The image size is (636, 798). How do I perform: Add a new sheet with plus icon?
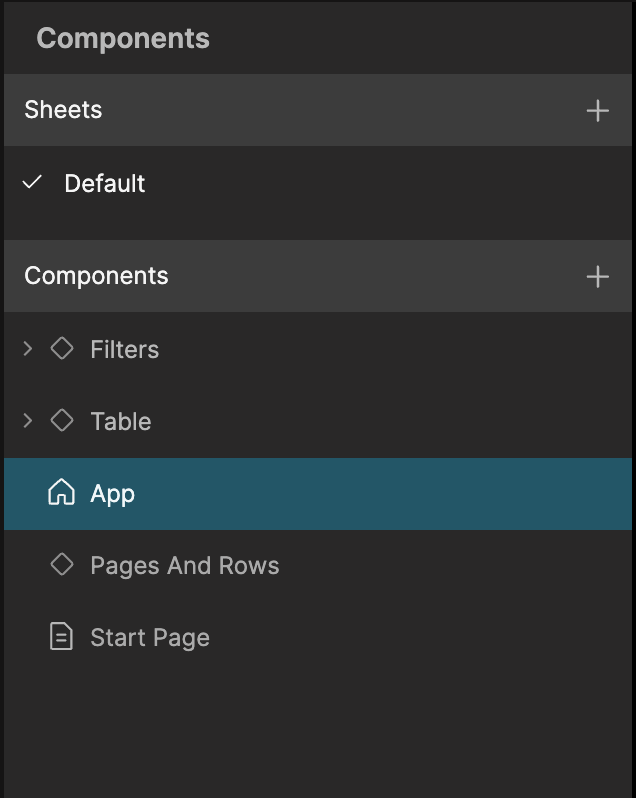click(x=597, y=110)
